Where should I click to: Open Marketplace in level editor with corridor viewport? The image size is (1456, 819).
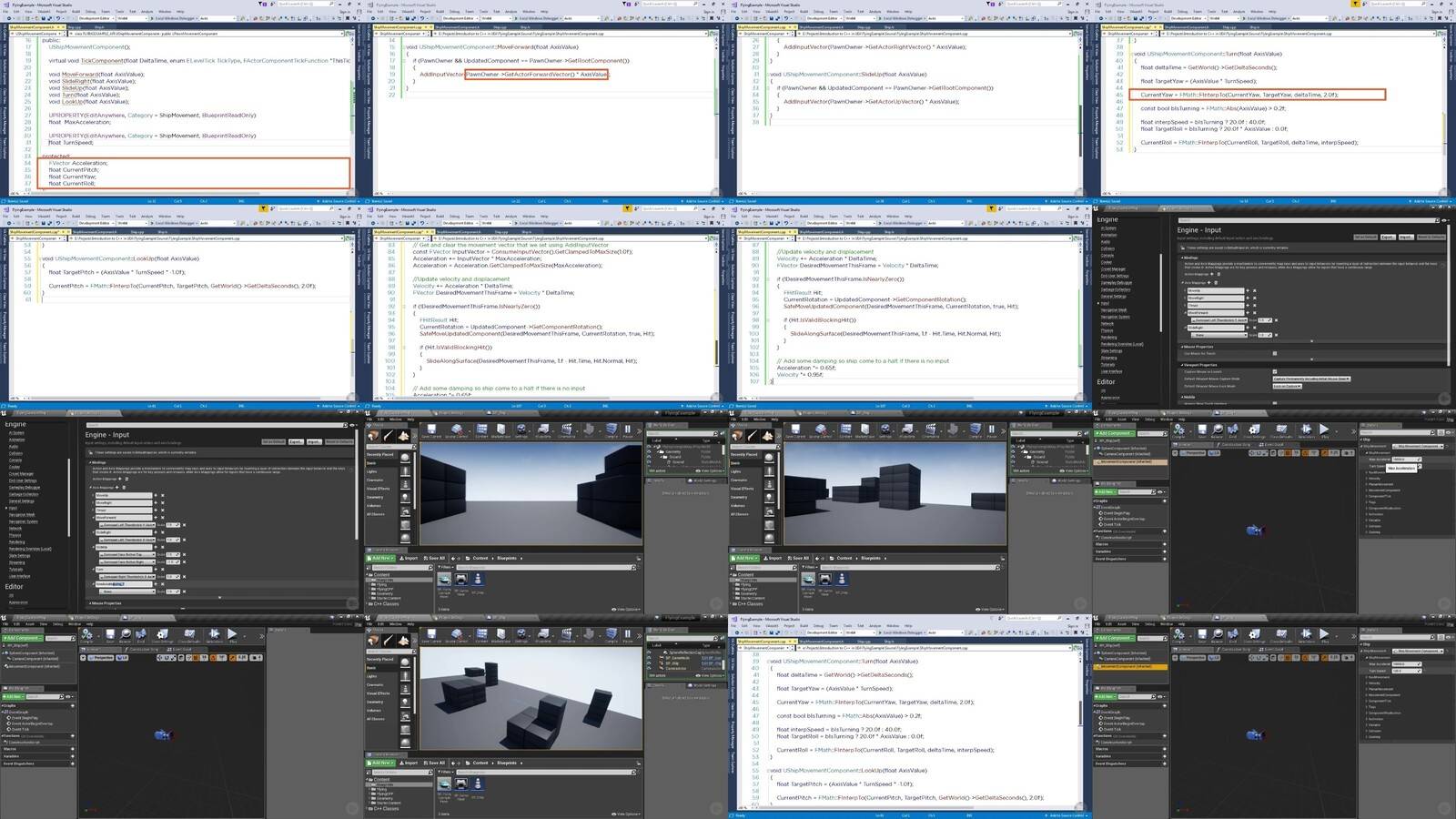500,430
